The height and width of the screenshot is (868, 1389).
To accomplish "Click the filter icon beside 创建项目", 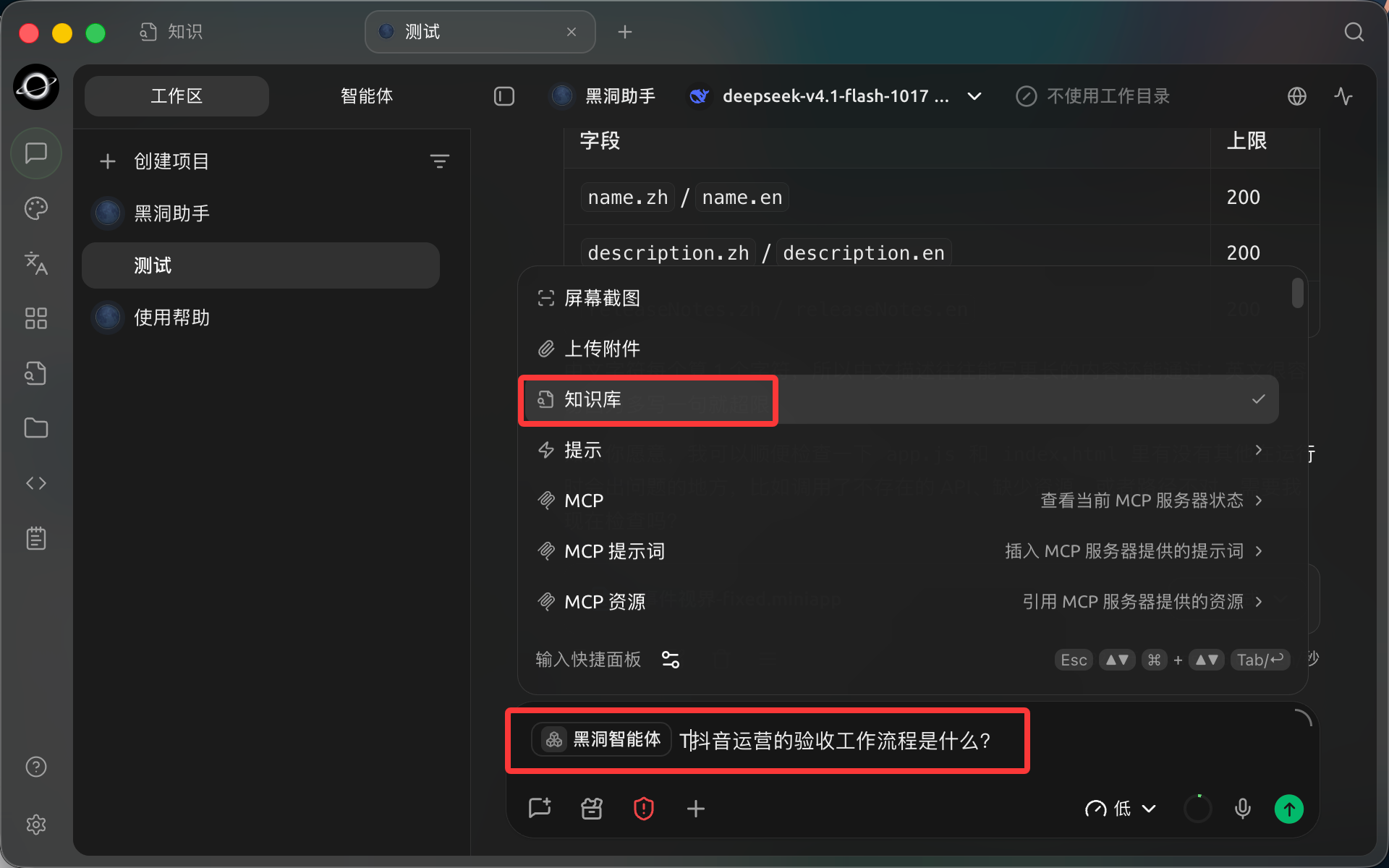I will click(x=439, y=161).
